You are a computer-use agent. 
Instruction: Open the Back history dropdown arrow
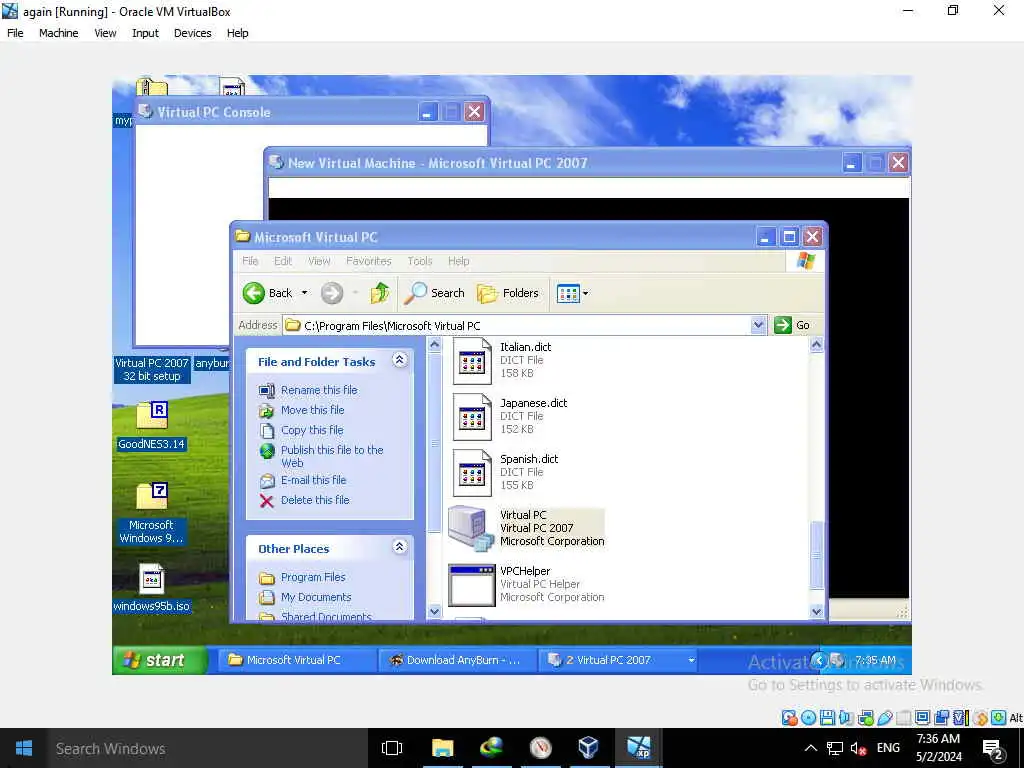coord(304,293)
